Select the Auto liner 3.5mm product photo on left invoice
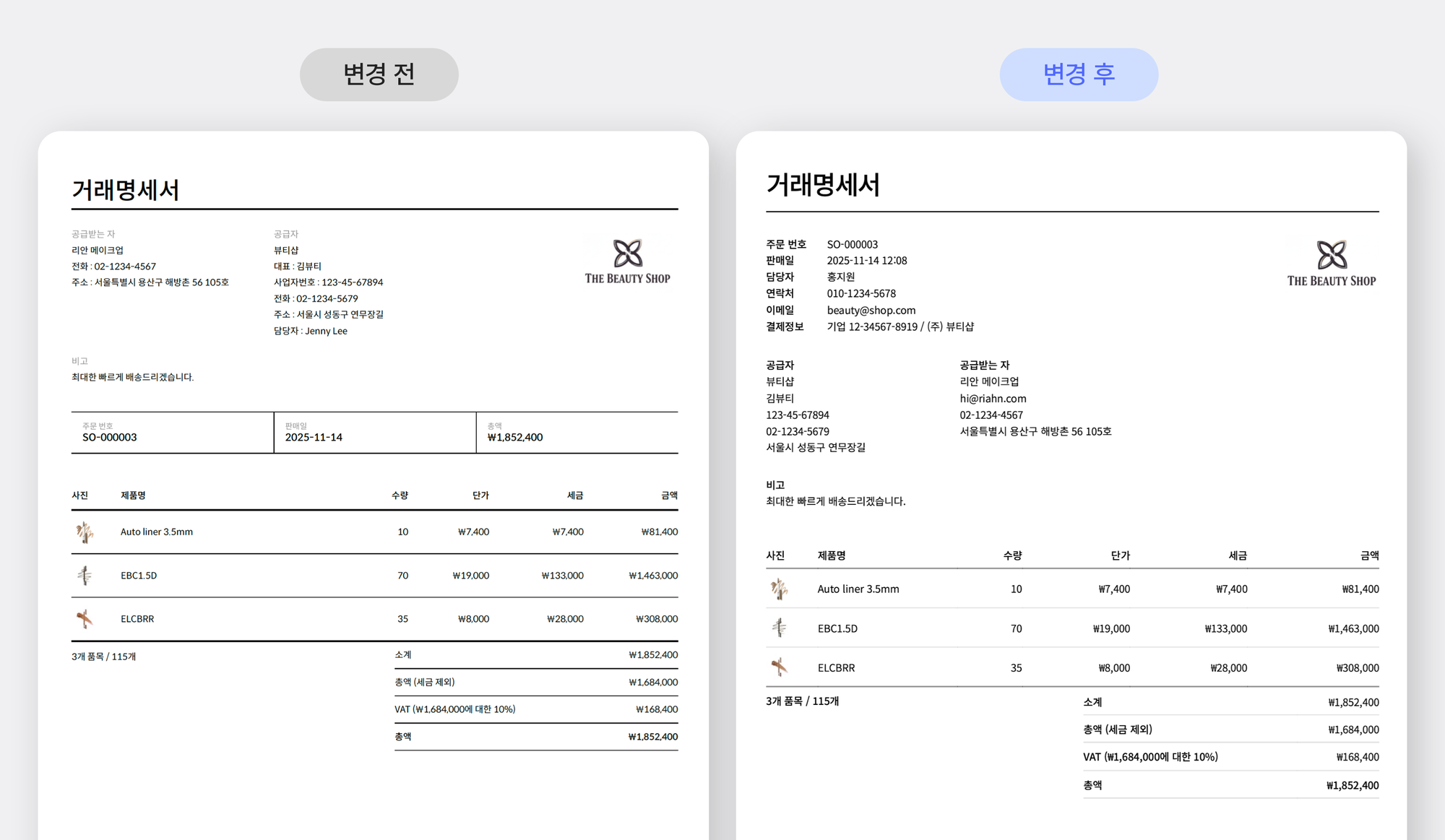The height and width of the screenshot is (840, 1445). tap(86, 532)
